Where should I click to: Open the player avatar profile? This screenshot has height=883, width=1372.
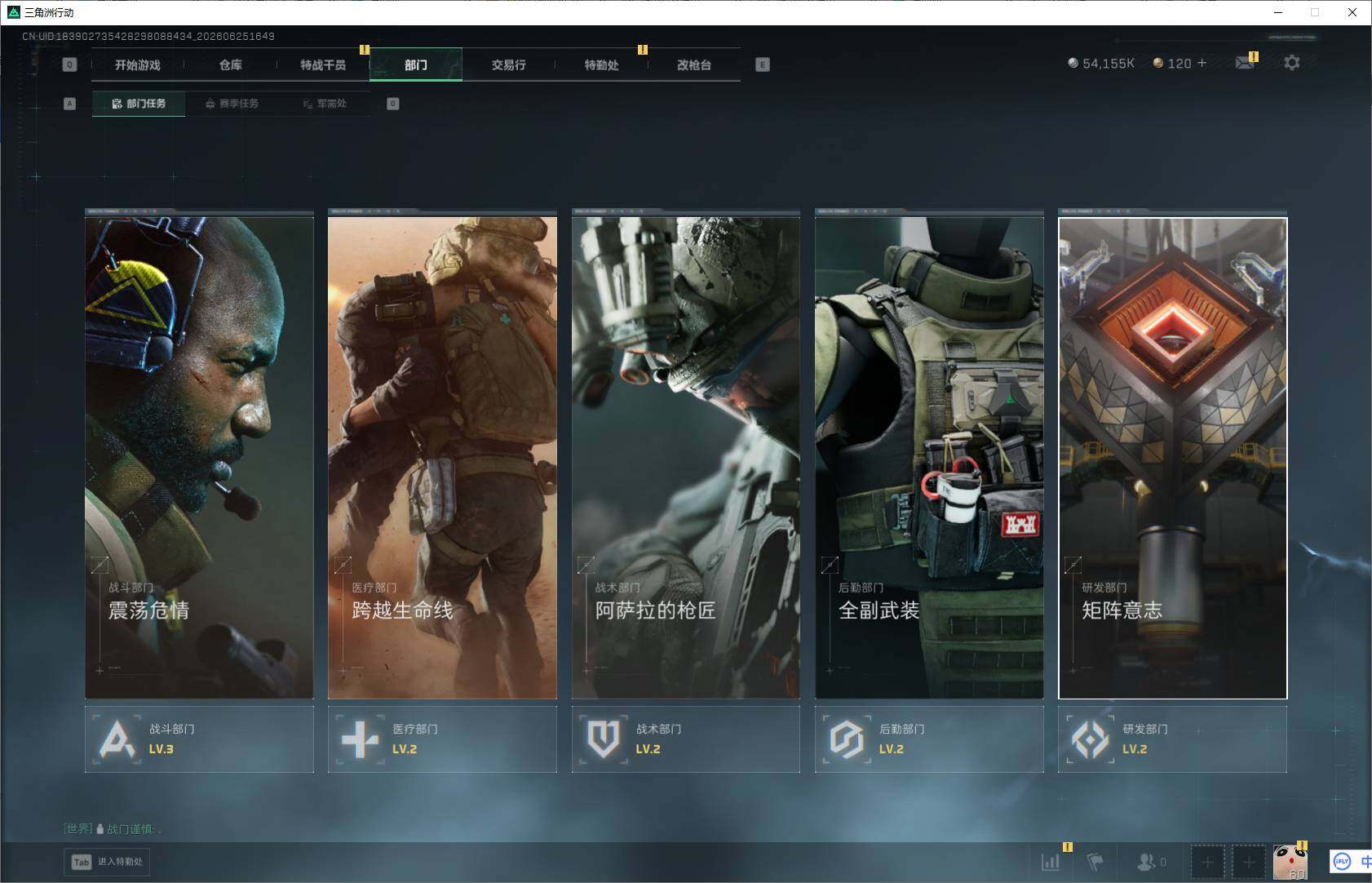pyautogui.click(x=1290, y=862)
